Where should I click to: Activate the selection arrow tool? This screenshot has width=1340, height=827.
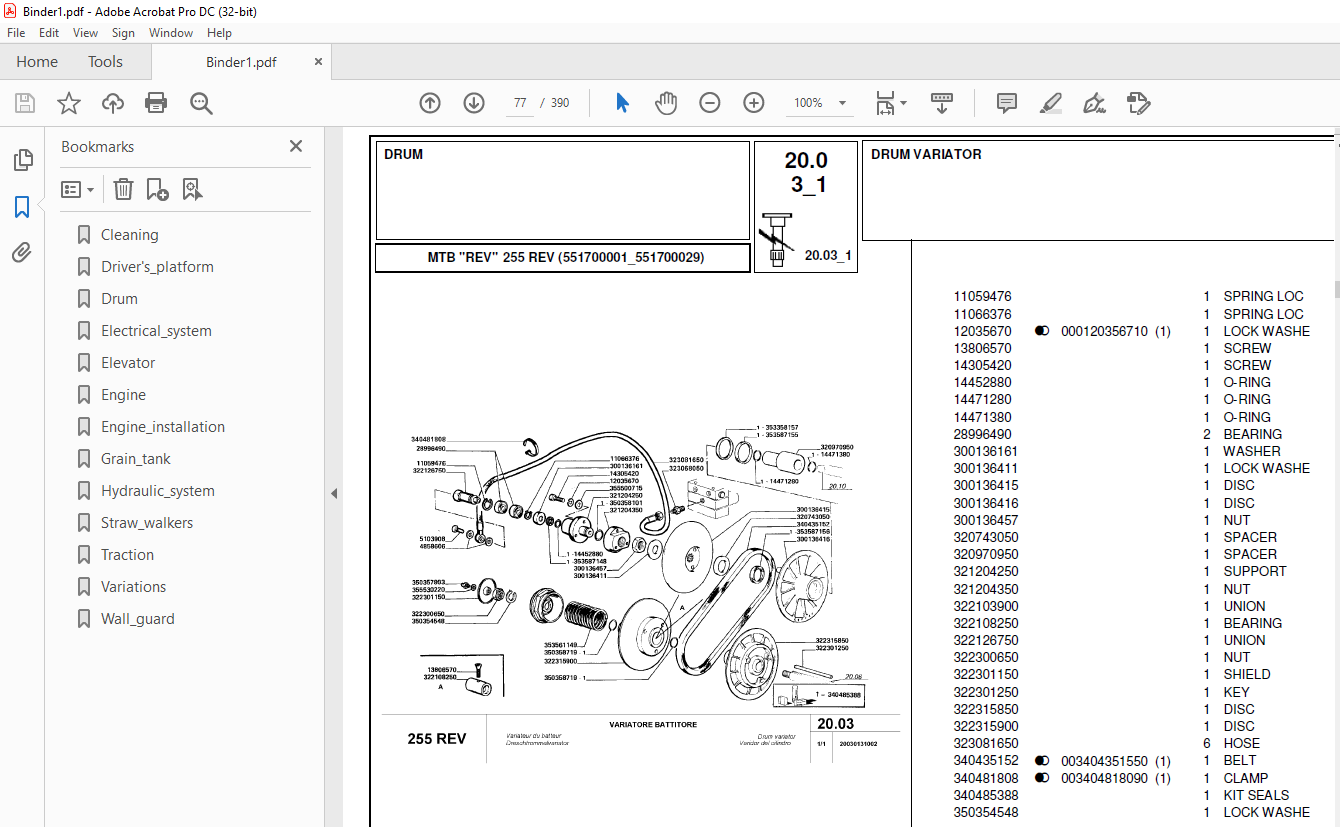[x=622, y=103]
